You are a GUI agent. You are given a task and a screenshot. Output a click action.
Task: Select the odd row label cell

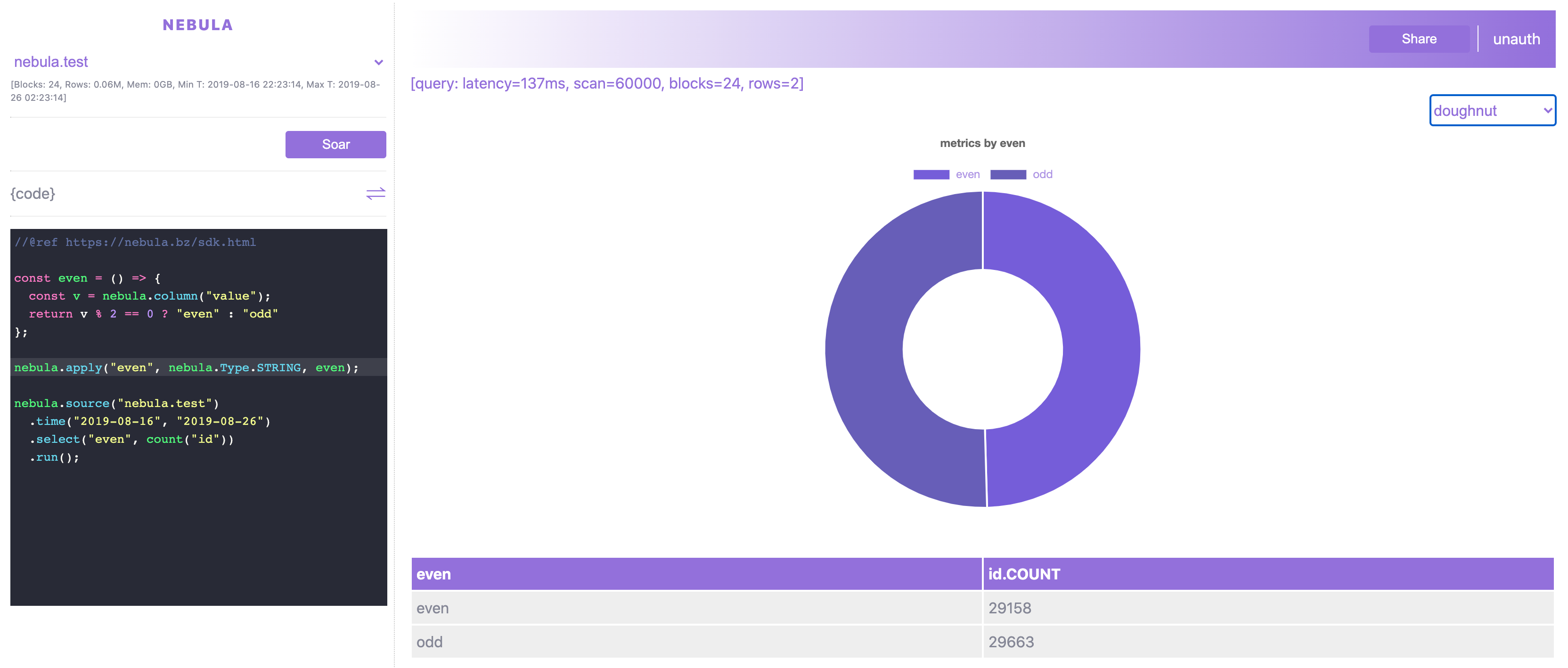(429, 642)
